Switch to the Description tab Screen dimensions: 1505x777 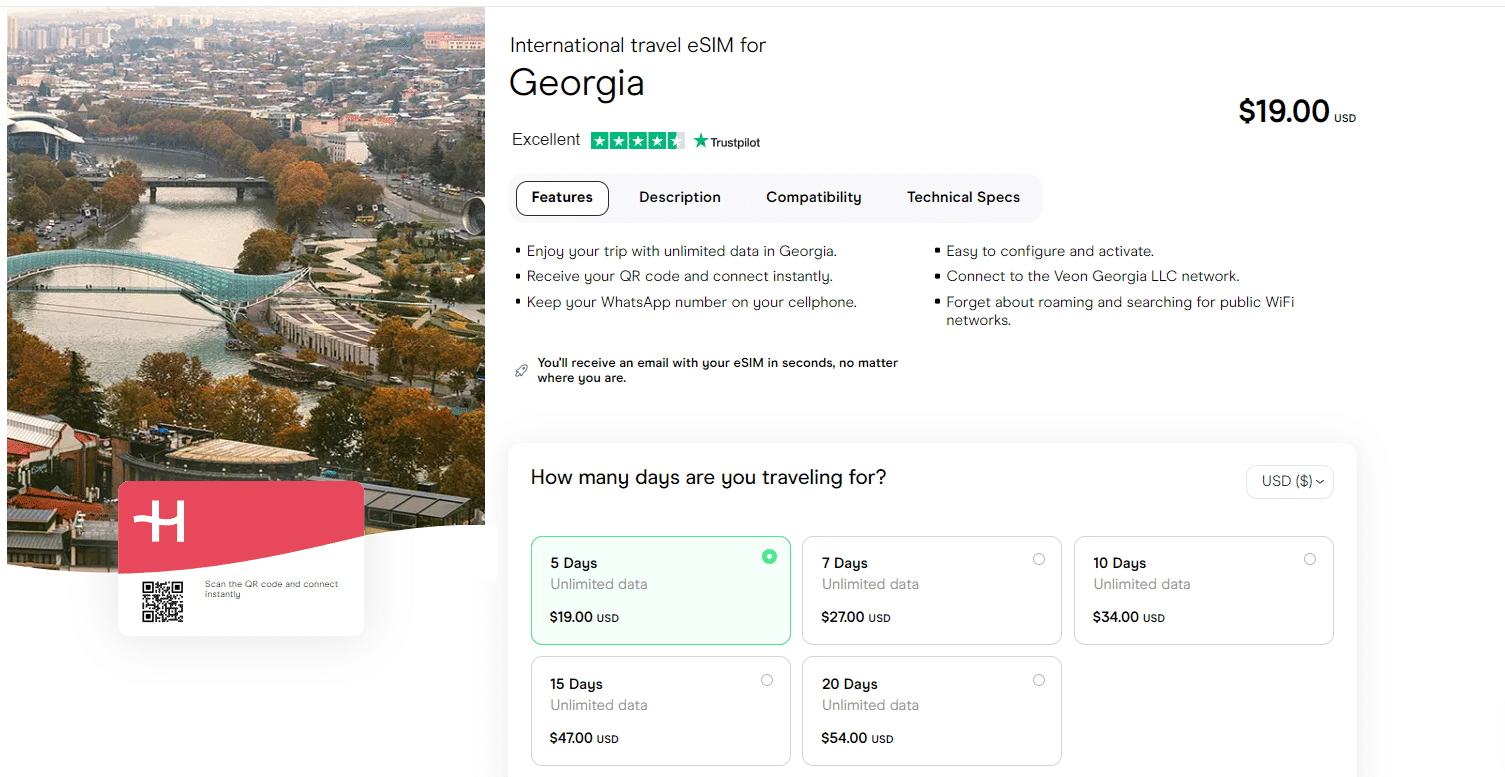679,197
